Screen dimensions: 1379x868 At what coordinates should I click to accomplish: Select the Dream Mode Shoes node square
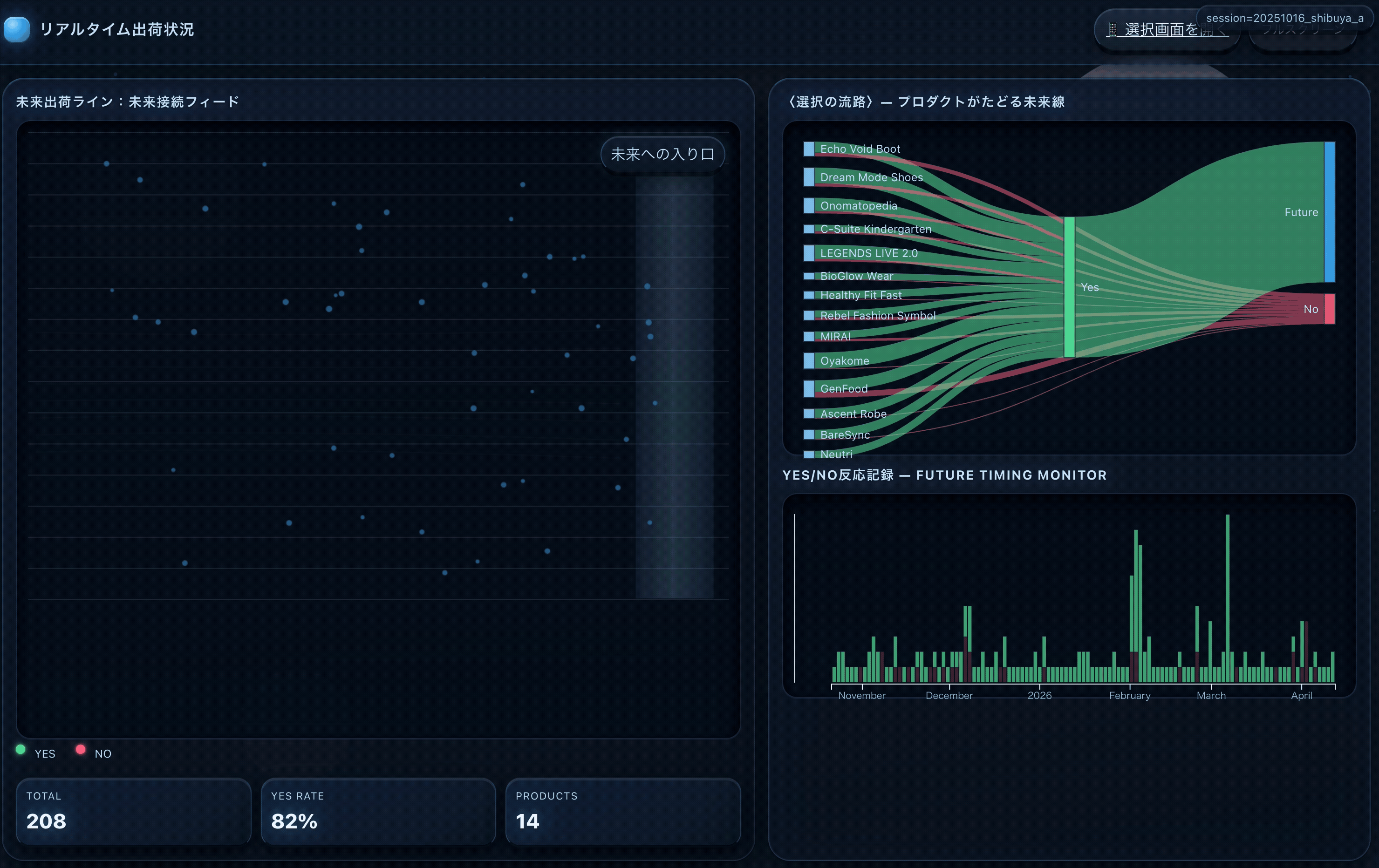pos(809,177)
